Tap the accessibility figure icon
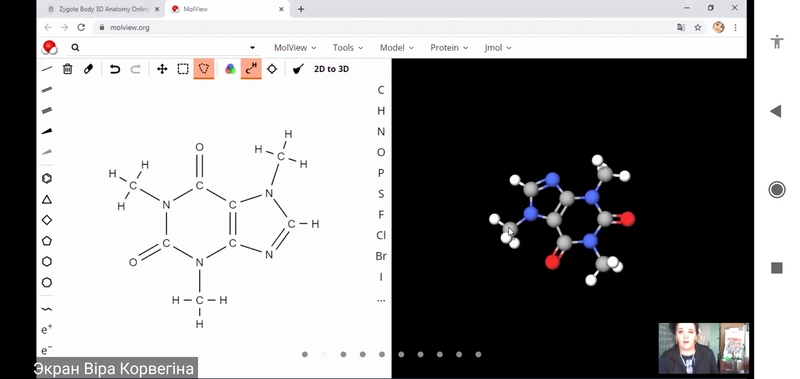Image resolution: width=800 pixels, height=379 pixels. [x=777, y=41]
